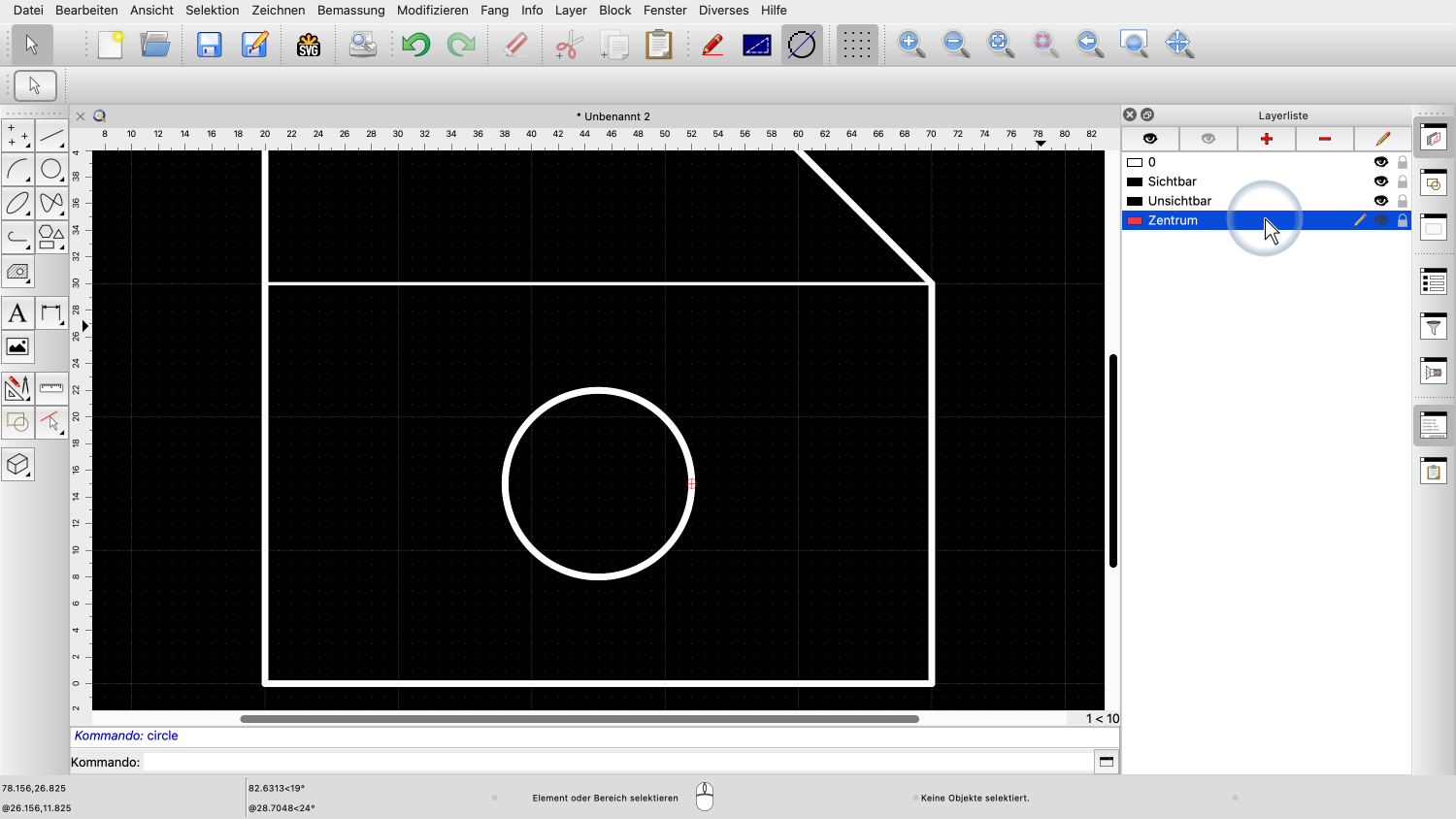This screenshot has width=1456, height=819.
Task: Select the Hatch fill tool
Action: click(17, 272)
